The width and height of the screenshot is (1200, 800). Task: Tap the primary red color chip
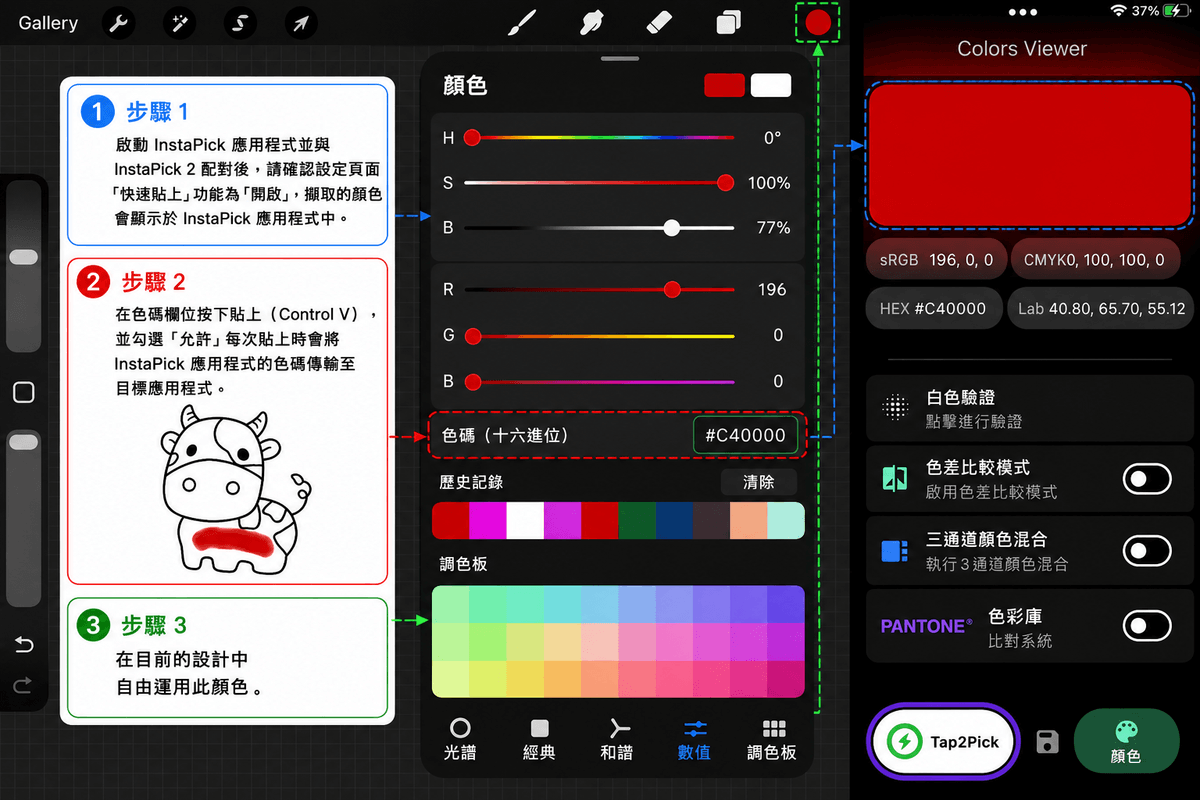(x=724, y=85)
